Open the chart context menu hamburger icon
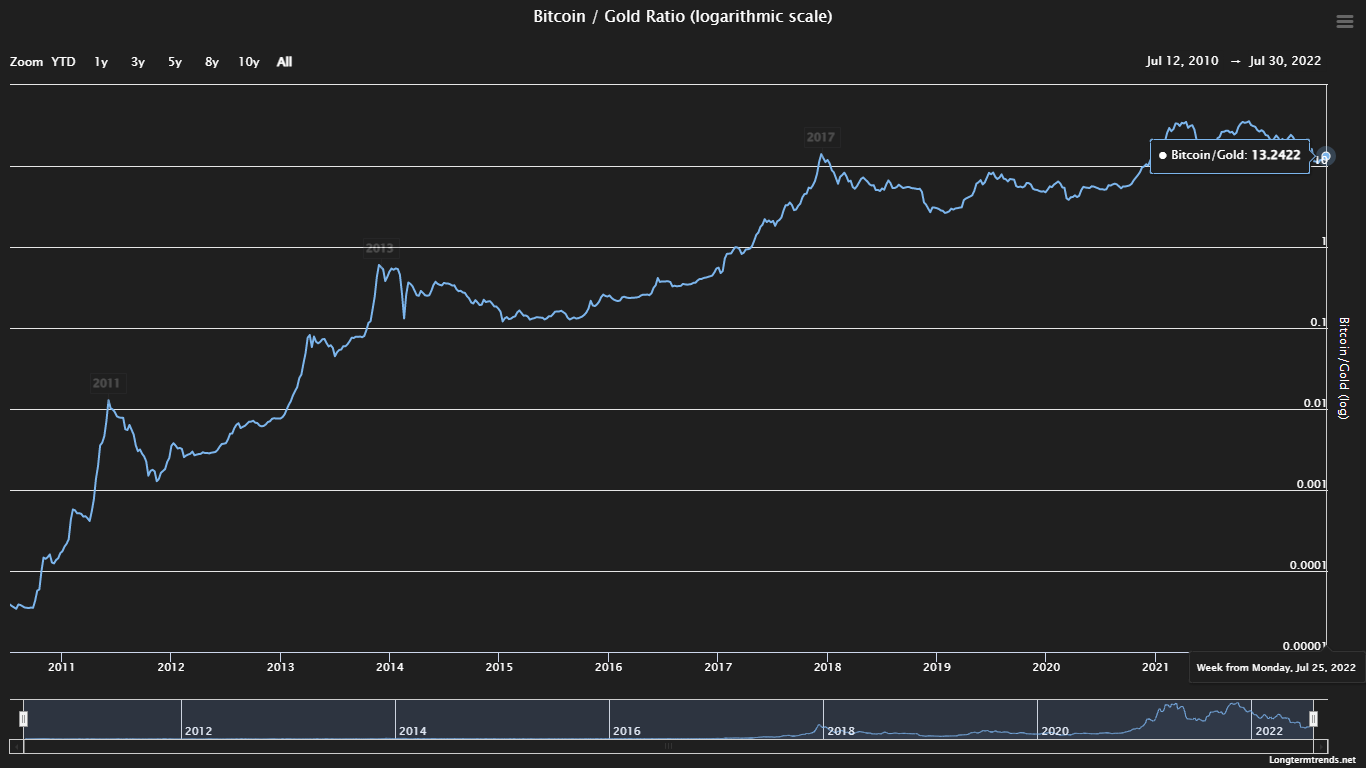The height and width of the screenshot is (768, 1366). (x=1344, y=22)
